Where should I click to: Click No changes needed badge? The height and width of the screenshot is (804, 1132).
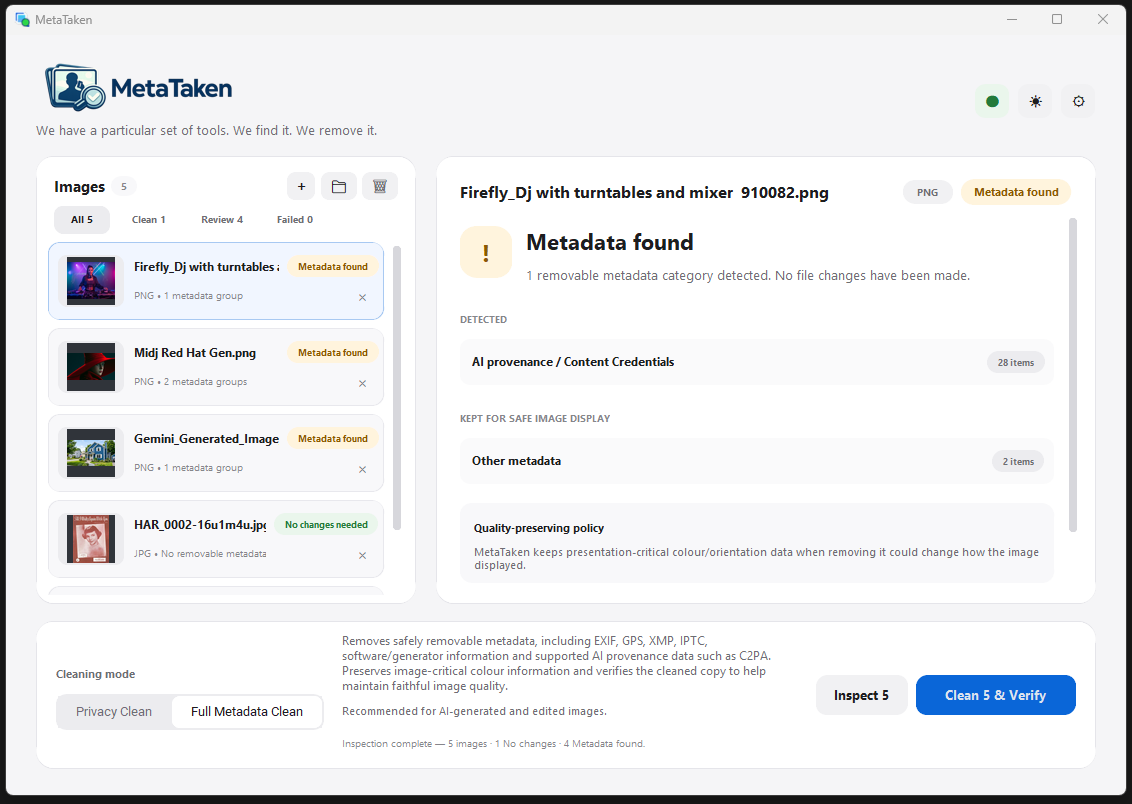(326, 525)
